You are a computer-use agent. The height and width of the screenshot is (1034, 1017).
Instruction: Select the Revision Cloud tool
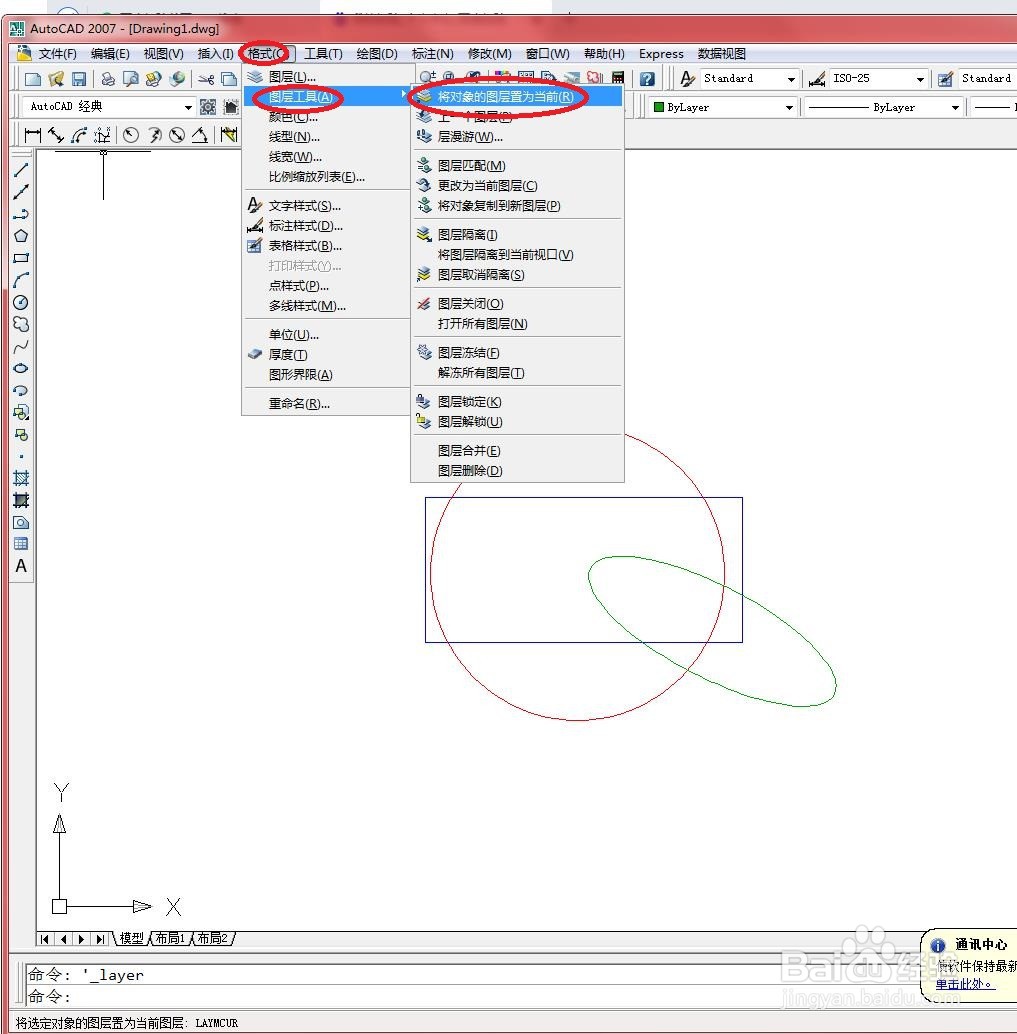click(x=21, y=324)
